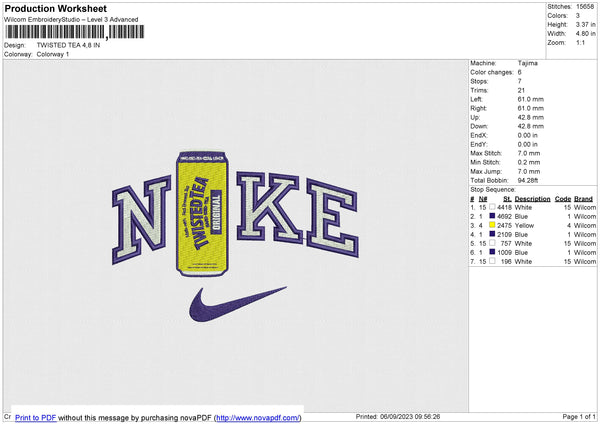Screen dimensions: 600x424
Task: Click the EndX label
Action: point(479,135)
